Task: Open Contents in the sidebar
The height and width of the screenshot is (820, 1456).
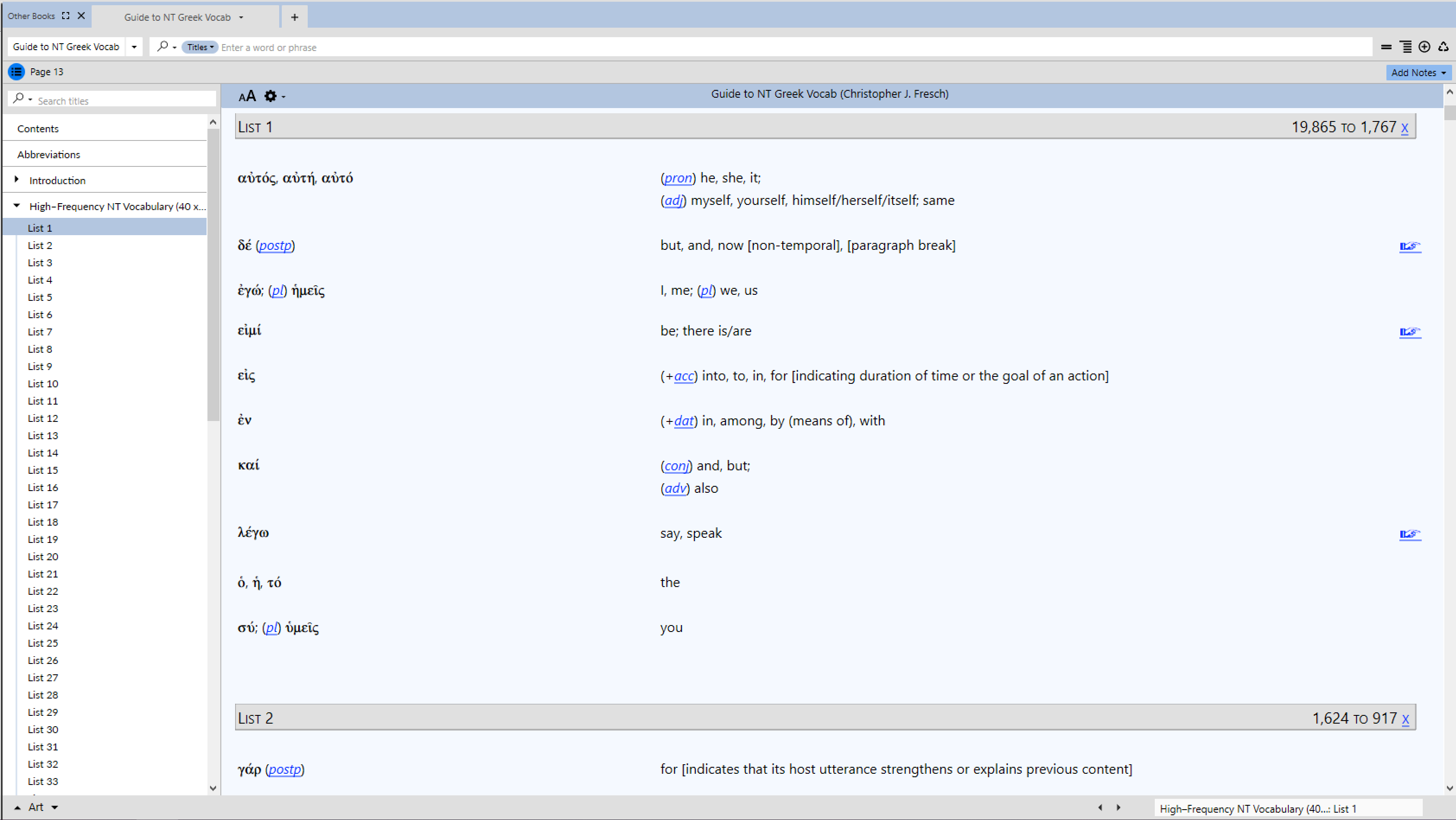Action: (38, 128)
